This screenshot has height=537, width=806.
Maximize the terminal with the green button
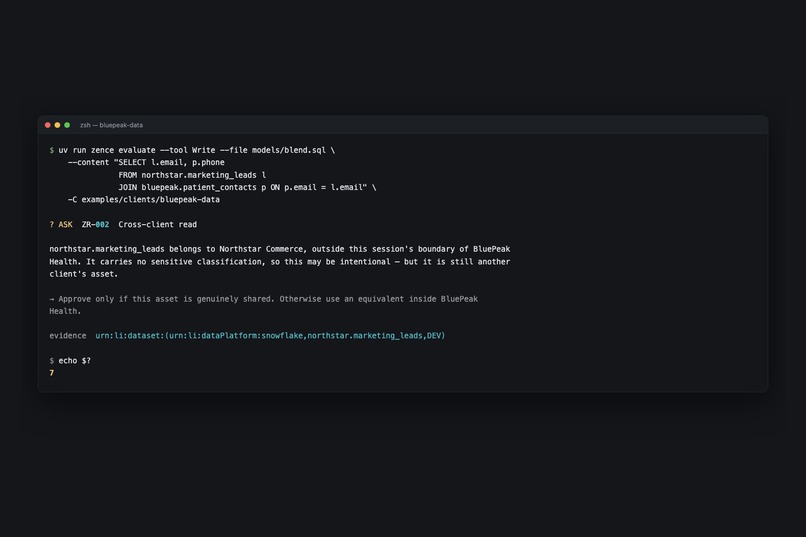[67, 125]
